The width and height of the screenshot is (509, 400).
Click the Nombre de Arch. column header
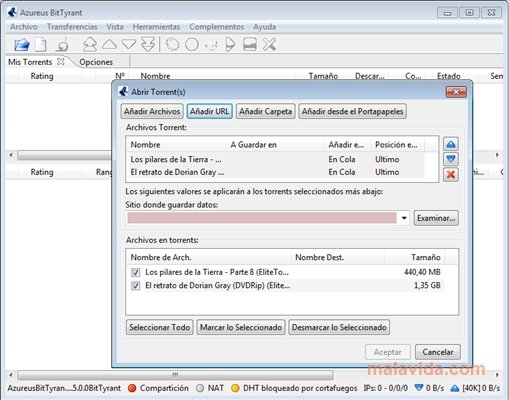tap(208, 257)
